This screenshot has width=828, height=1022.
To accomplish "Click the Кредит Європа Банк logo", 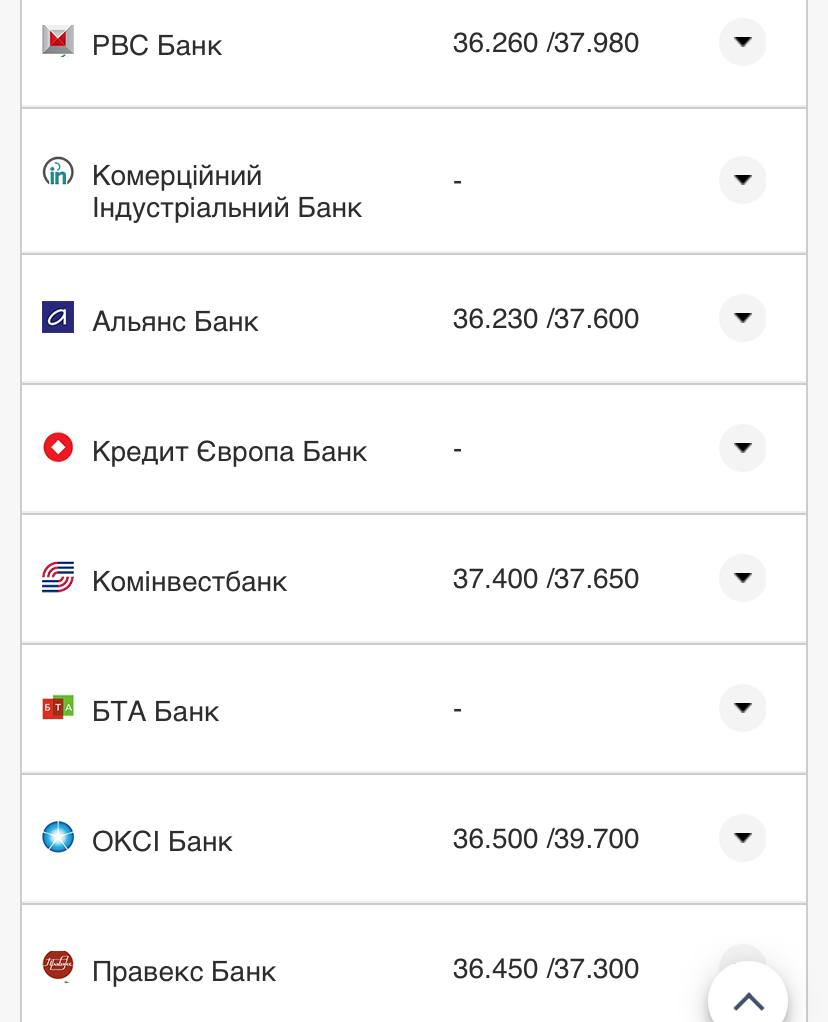I will click(x=58, y=447).
